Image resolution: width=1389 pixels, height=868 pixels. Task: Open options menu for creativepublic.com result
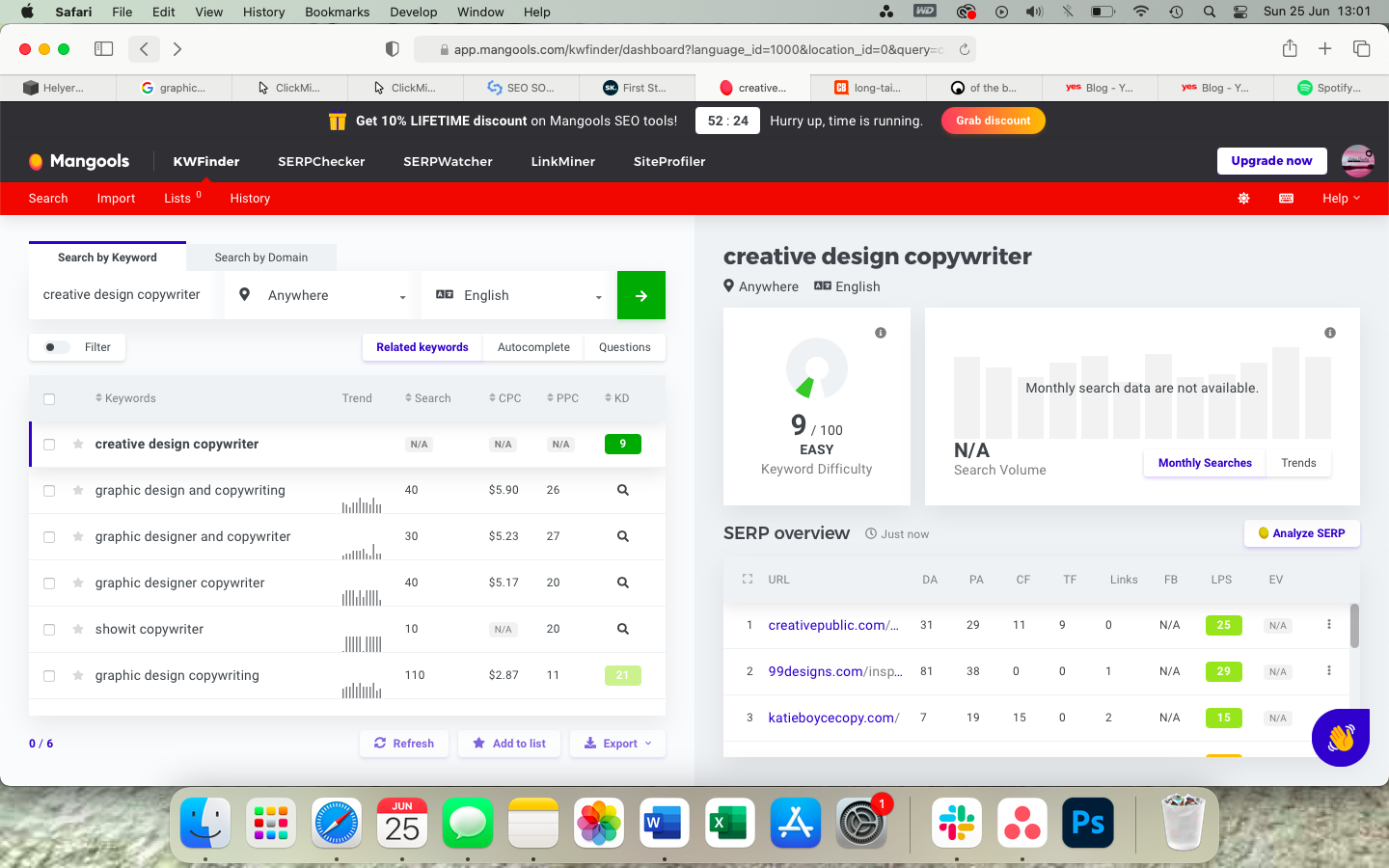(1329, 625)
